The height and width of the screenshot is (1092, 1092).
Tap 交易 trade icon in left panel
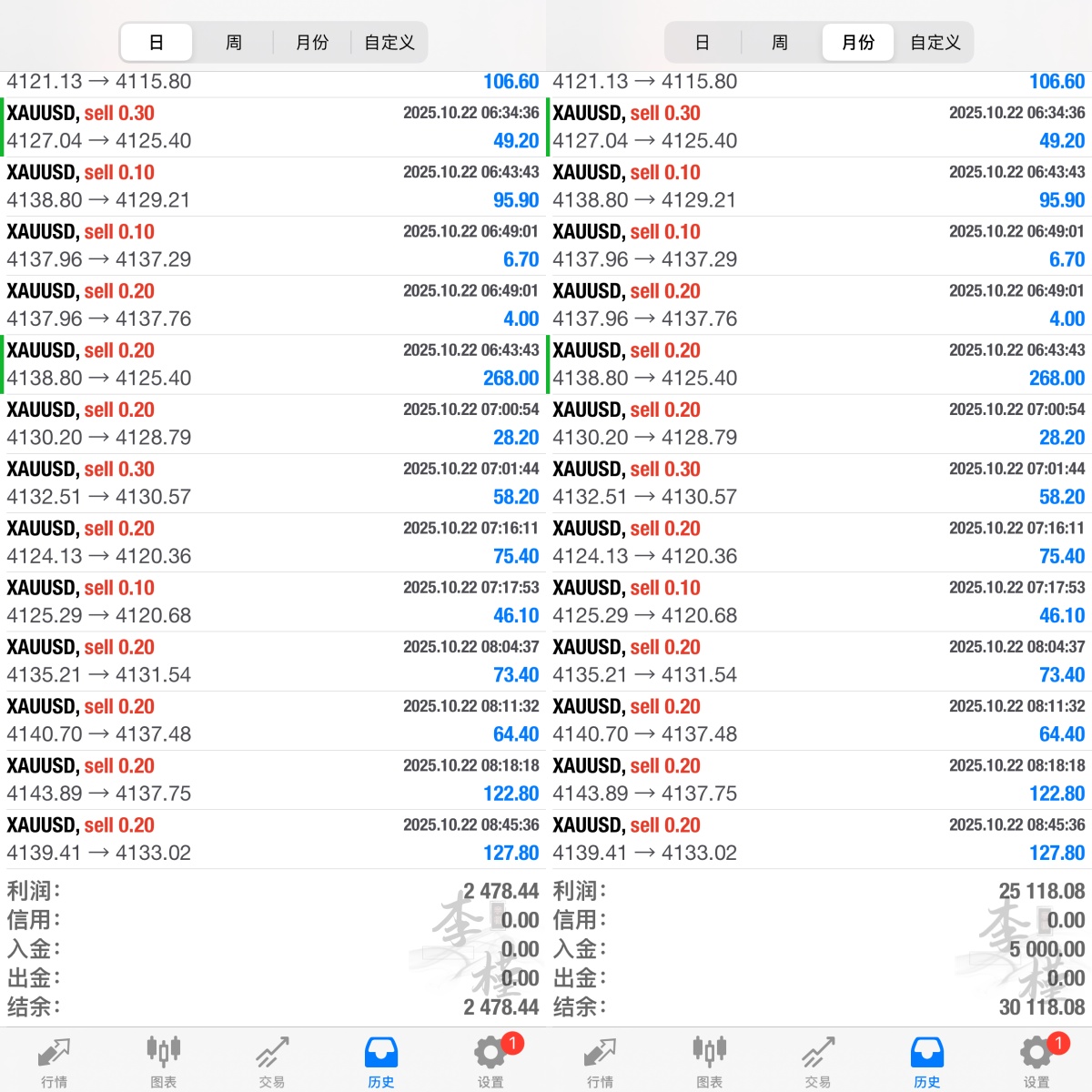(x=272, y=1060)
